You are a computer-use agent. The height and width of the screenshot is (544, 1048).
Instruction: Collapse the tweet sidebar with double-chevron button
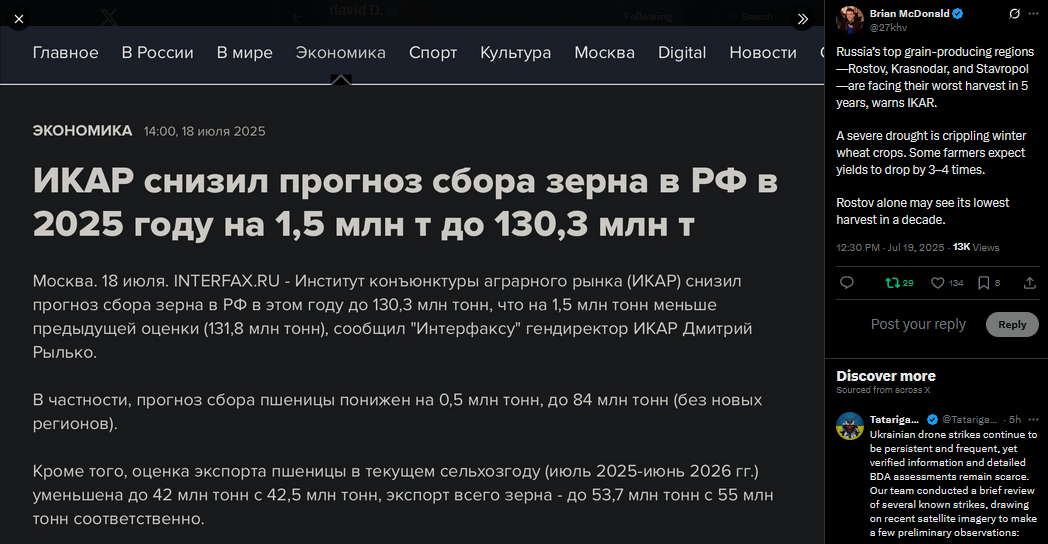[x=803, y=19]
